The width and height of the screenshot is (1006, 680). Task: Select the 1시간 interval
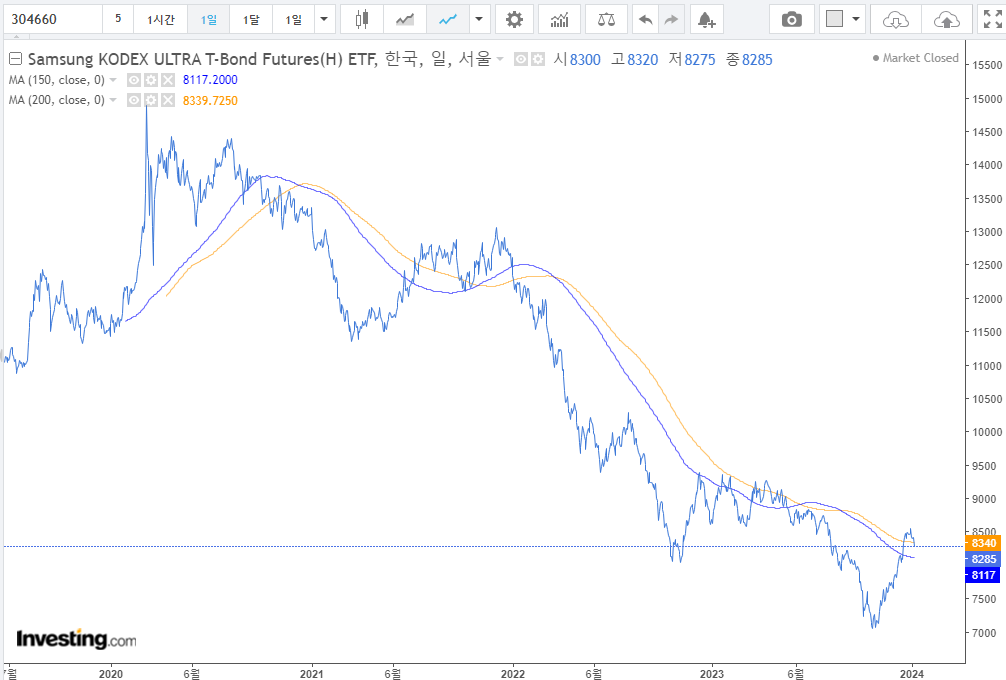pyautogui.click(x=160, y=19)
